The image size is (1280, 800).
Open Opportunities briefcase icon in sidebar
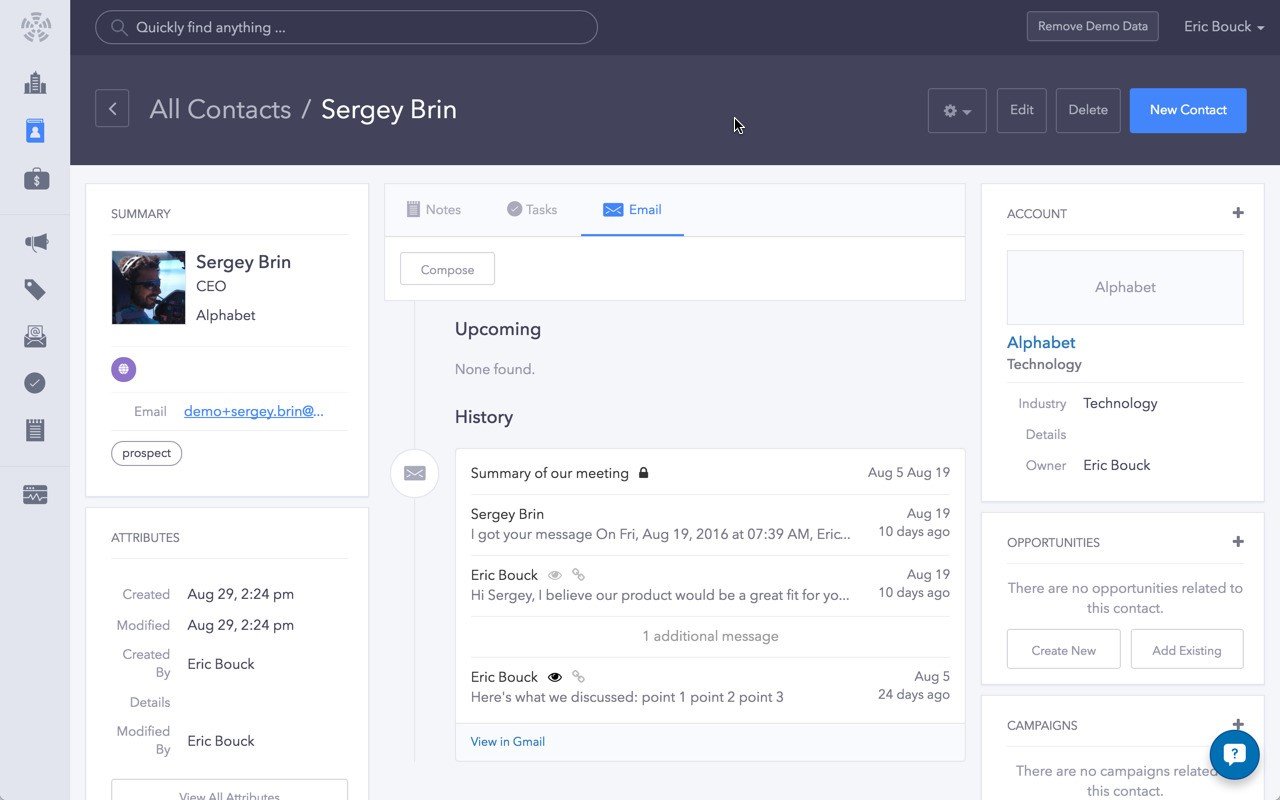[35, 179]
